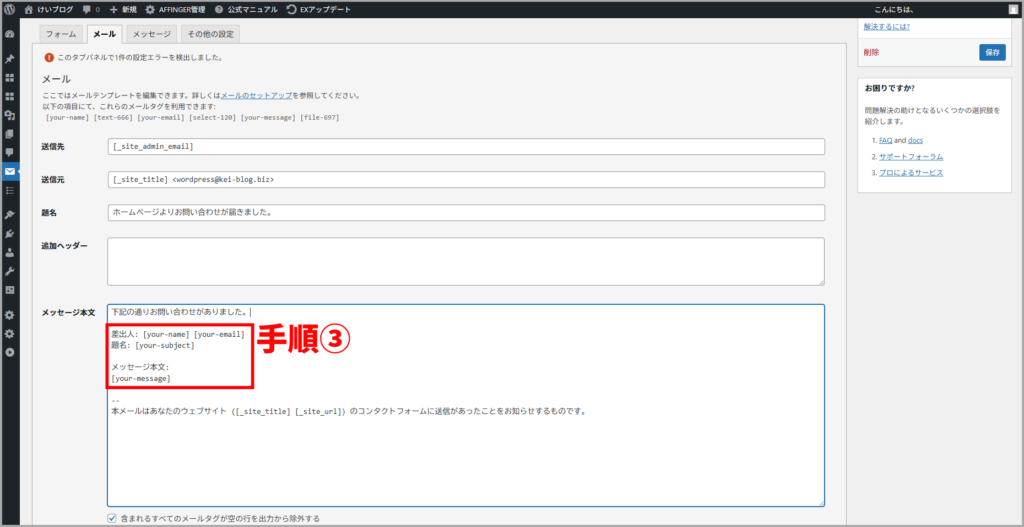1024x527 pixels.
Task: Open Users icon in sidebar
Action: [x=10, y=252]
